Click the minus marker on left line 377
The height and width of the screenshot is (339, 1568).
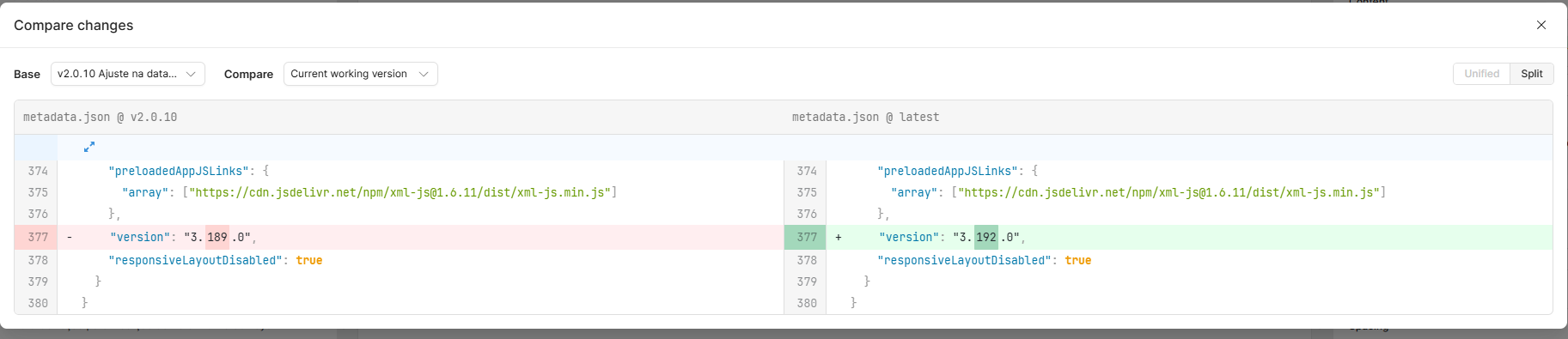coord(70,237)
